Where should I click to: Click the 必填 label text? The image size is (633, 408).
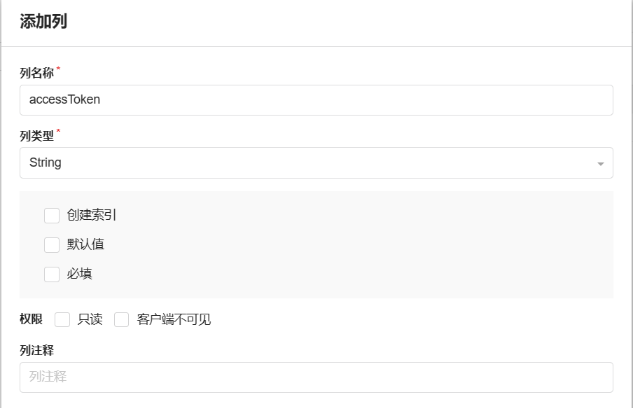(x=79, y=273)
